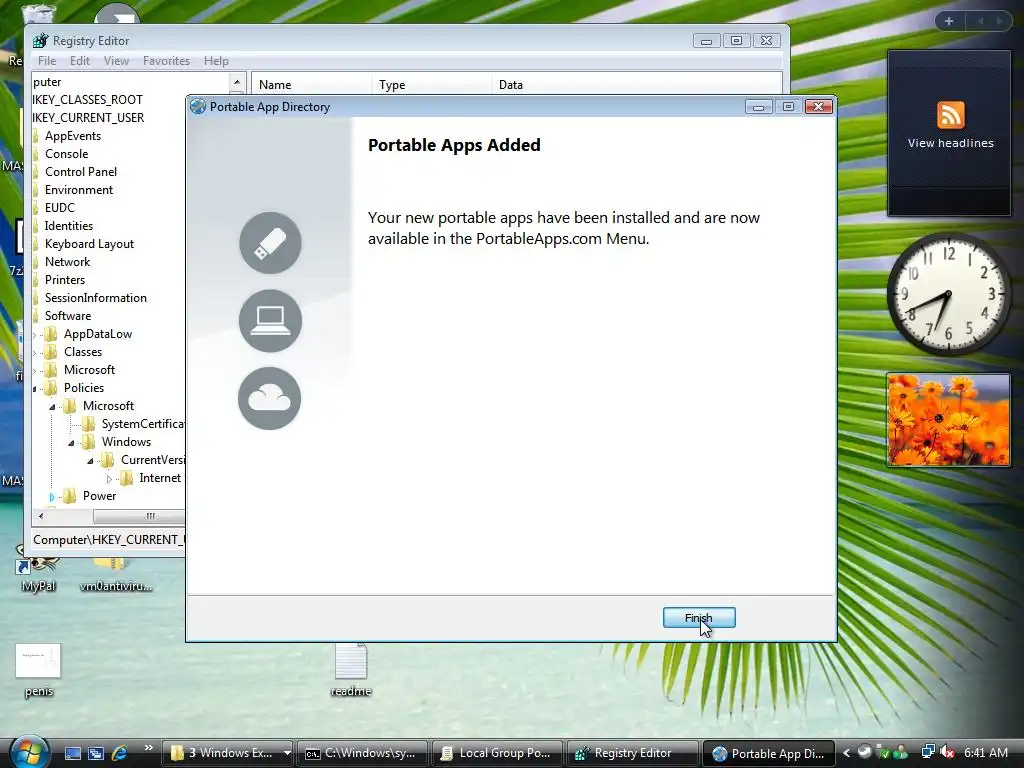Viewport: 1024px width, 768px height.
Task: Select the Printers registry key
Action: coord(65,280)
